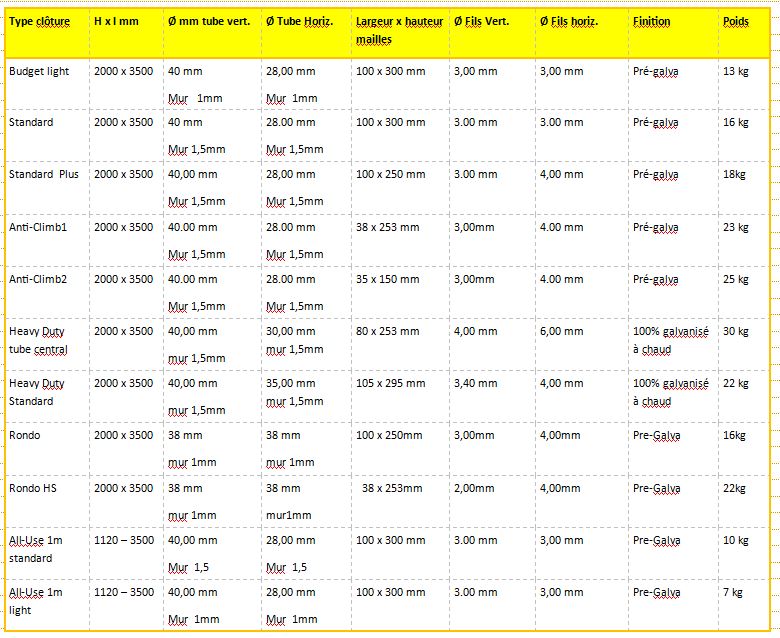This screenshot has height=638, width=780.
Task: Select the "Standard Plus" cell
Action: [43, 174]
